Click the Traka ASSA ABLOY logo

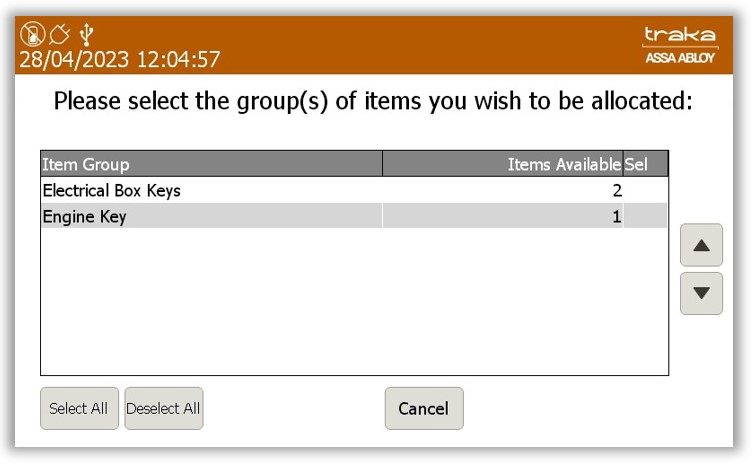coord(679,45)
